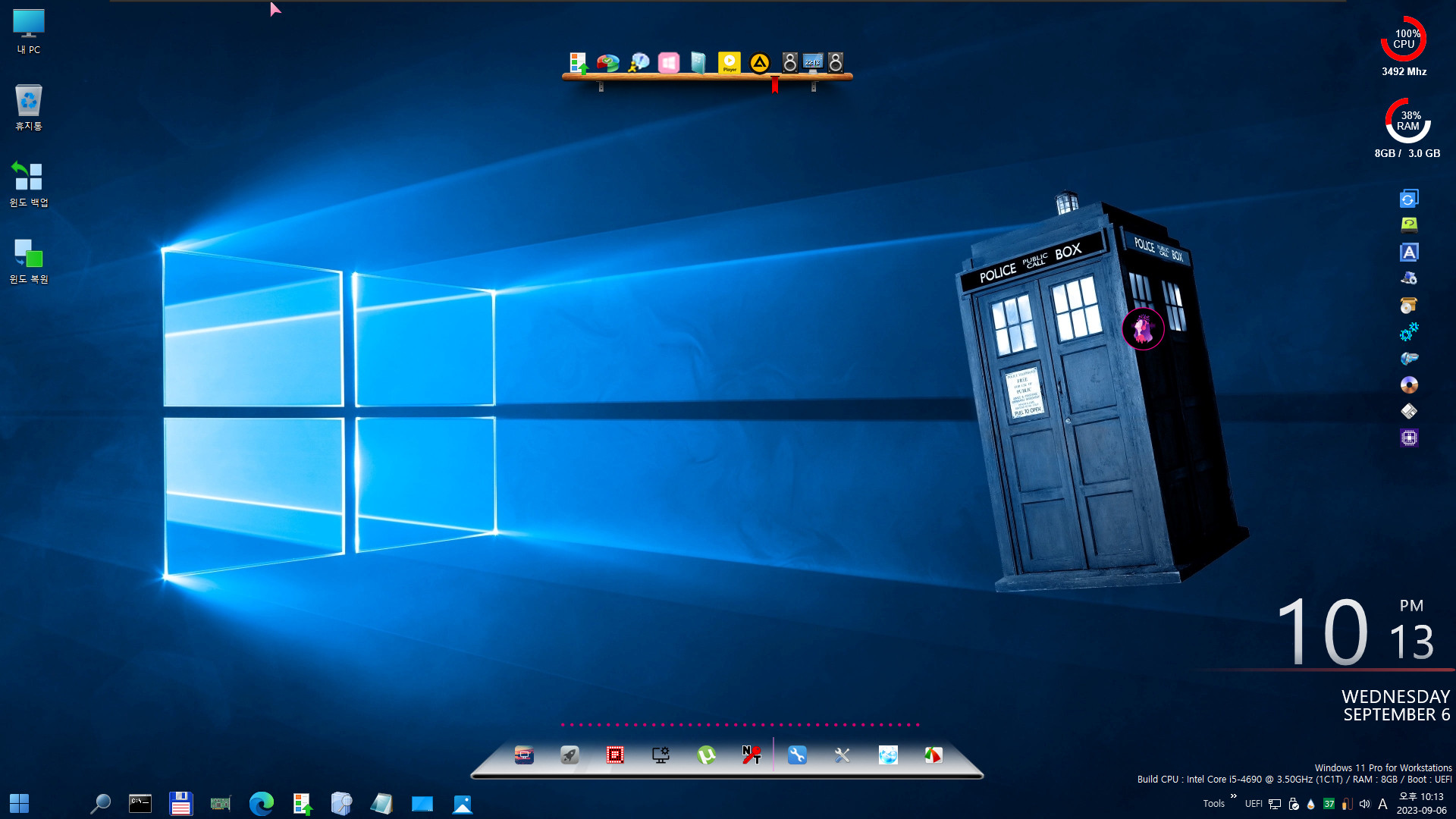Open the sunset monitor icon in bottom dock
Viewport: 1456px width, 819px height.
[524, 755]
